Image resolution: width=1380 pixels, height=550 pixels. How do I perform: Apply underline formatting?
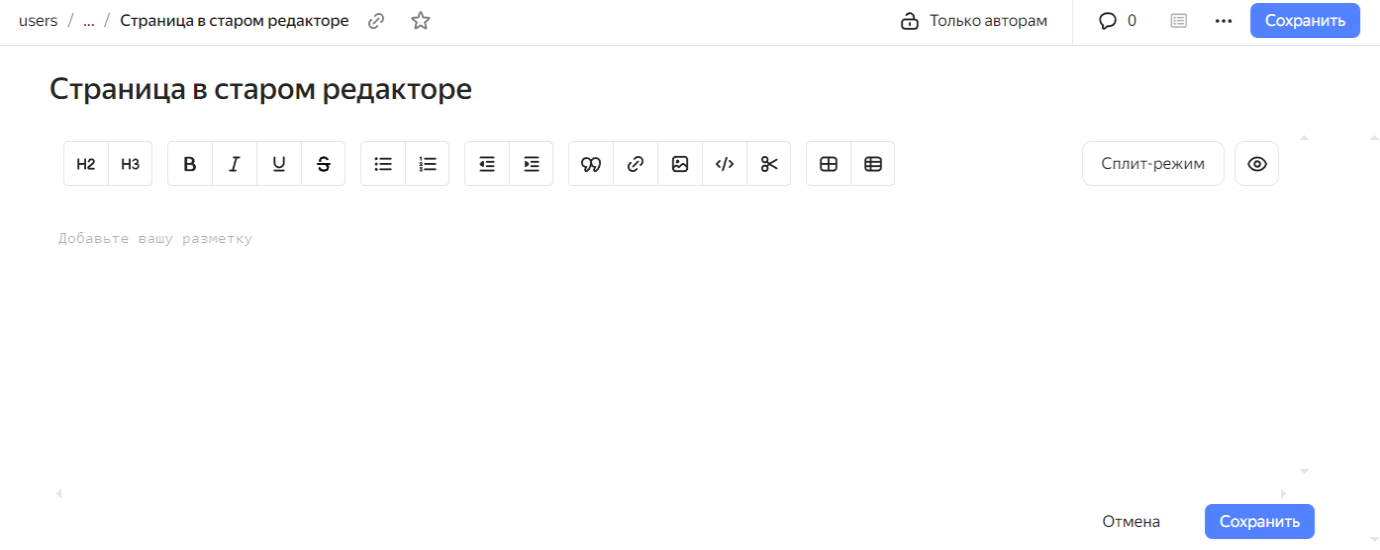tap(279, 164)
